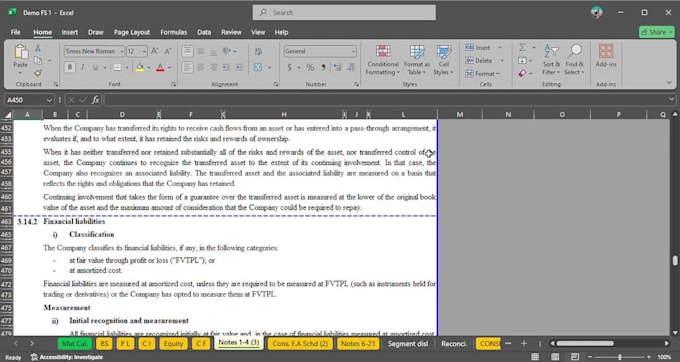Open Find & Select button
Viewport: 680px width, 362px height.
click(574, 60)
